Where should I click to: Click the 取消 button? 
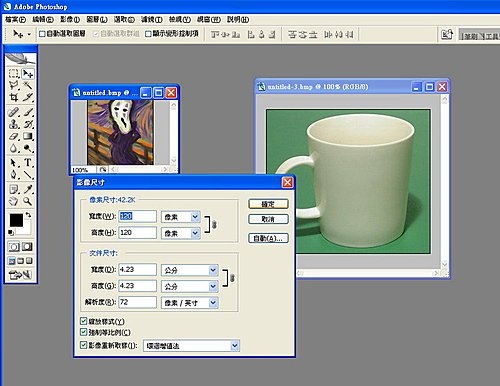[268, 219]
